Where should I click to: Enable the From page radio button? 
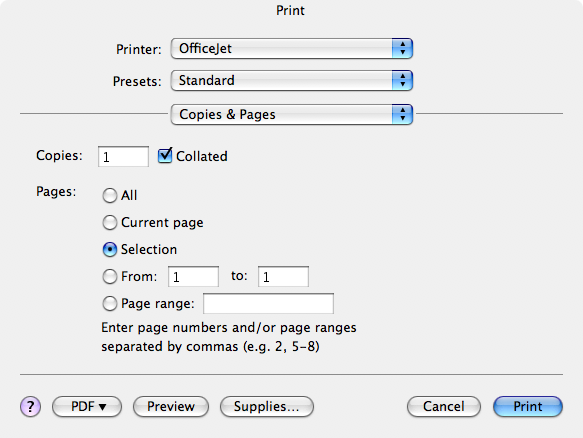110,276
